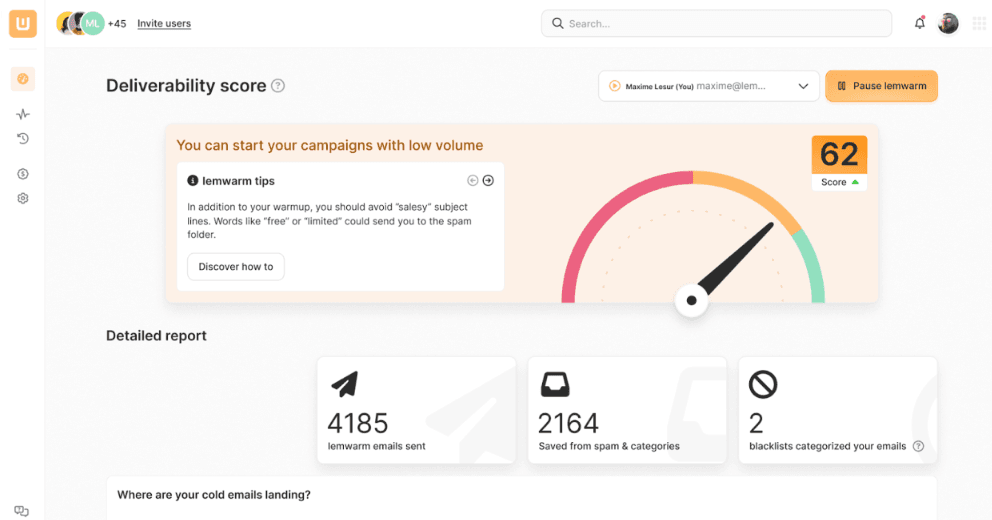
Task: Open the user profile avatar menu
Action: pyautogui.click(x=948, y=23)
